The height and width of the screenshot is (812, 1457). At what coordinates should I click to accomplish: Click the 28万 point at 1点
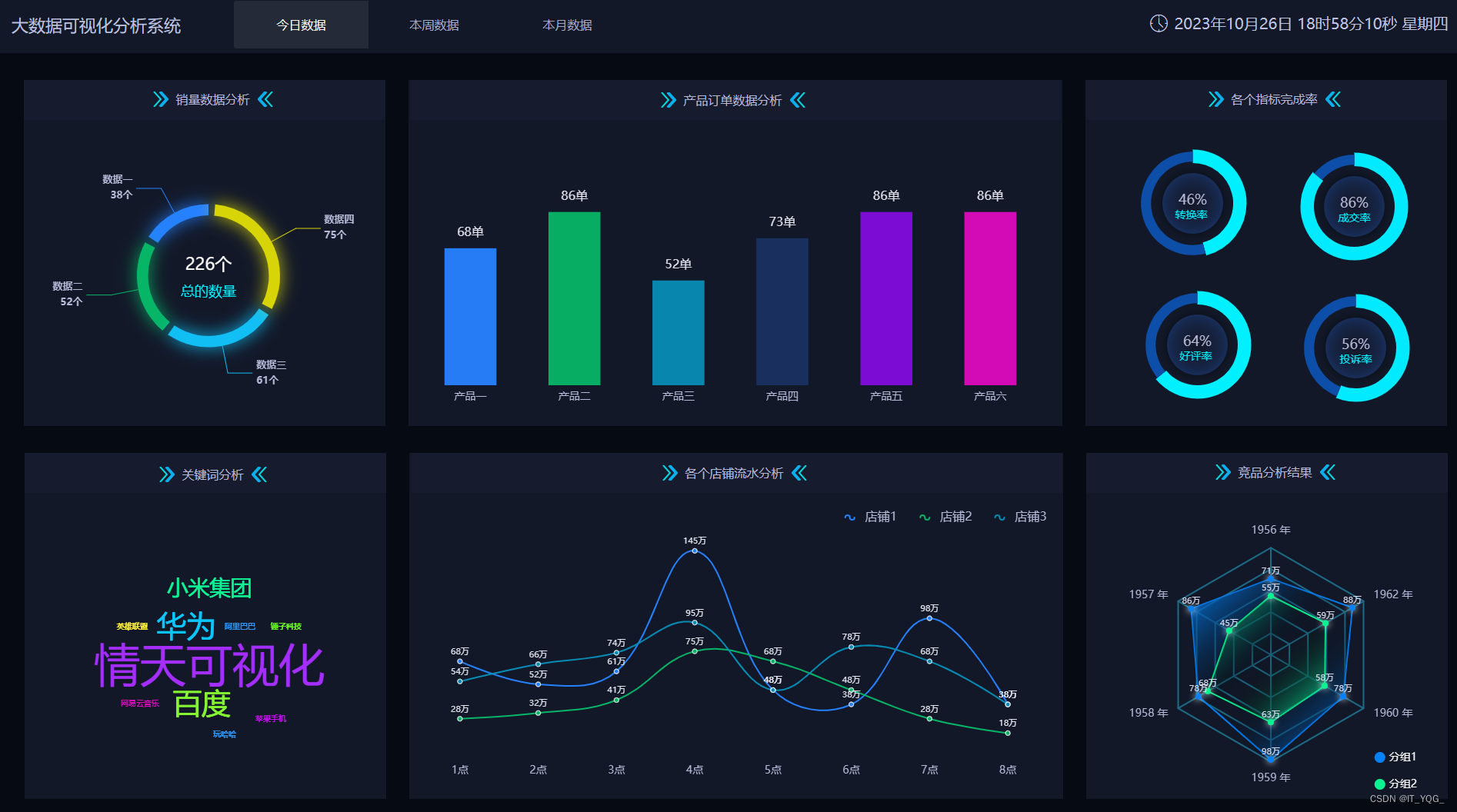460,719
